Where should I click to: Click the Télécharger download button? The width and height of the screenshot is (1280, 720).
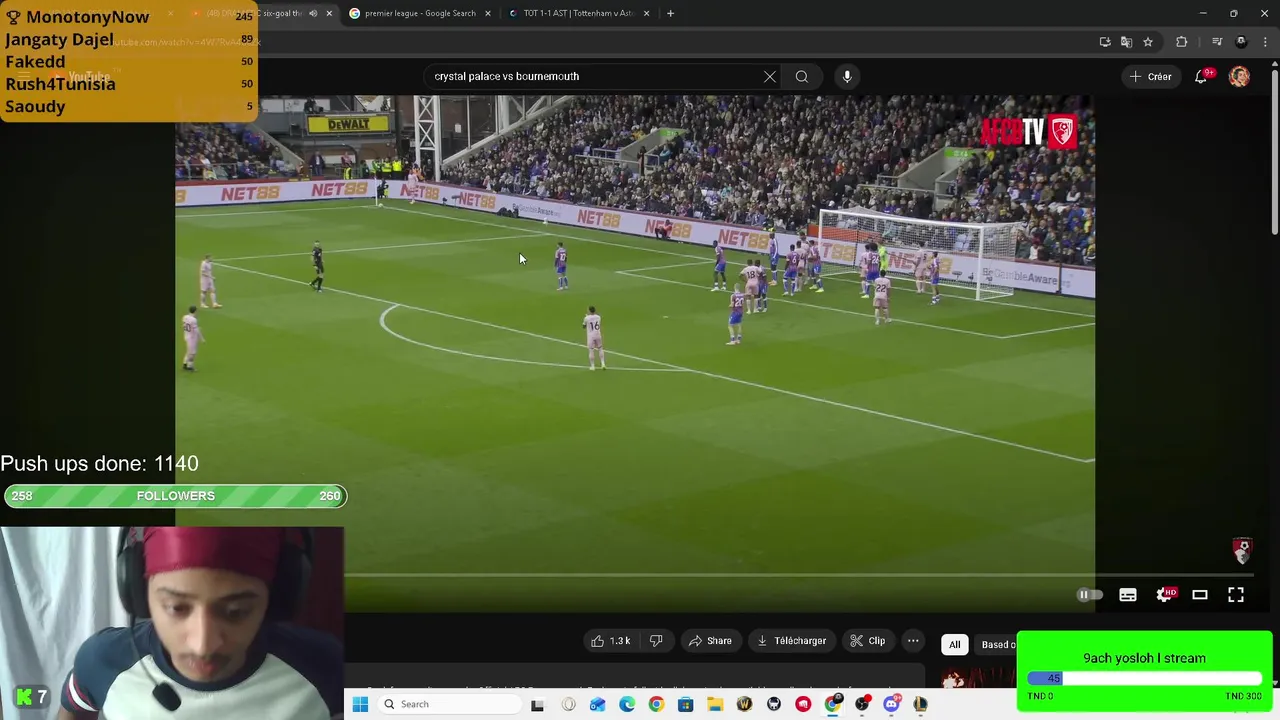(791, 641)
